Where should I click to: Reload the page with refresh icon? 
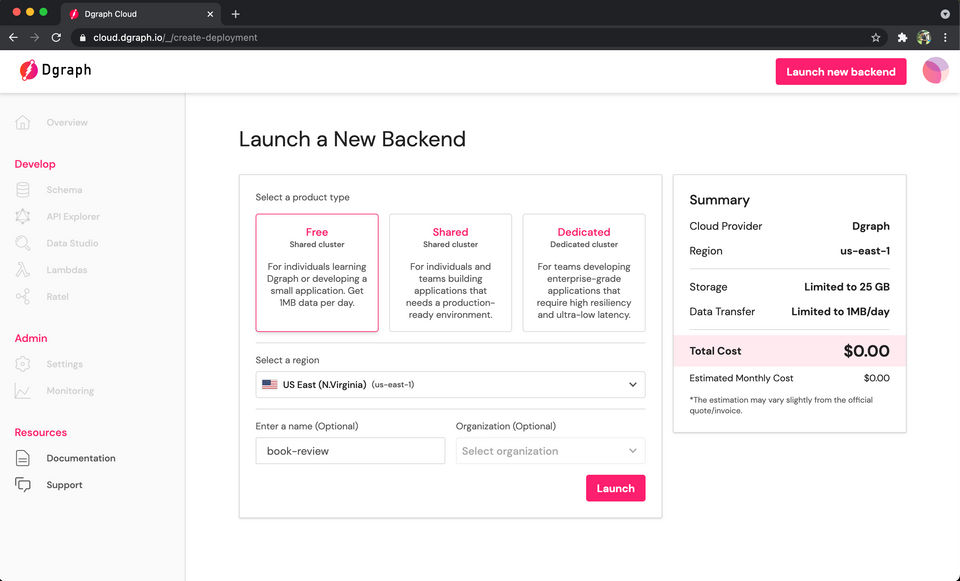point(56,37)
